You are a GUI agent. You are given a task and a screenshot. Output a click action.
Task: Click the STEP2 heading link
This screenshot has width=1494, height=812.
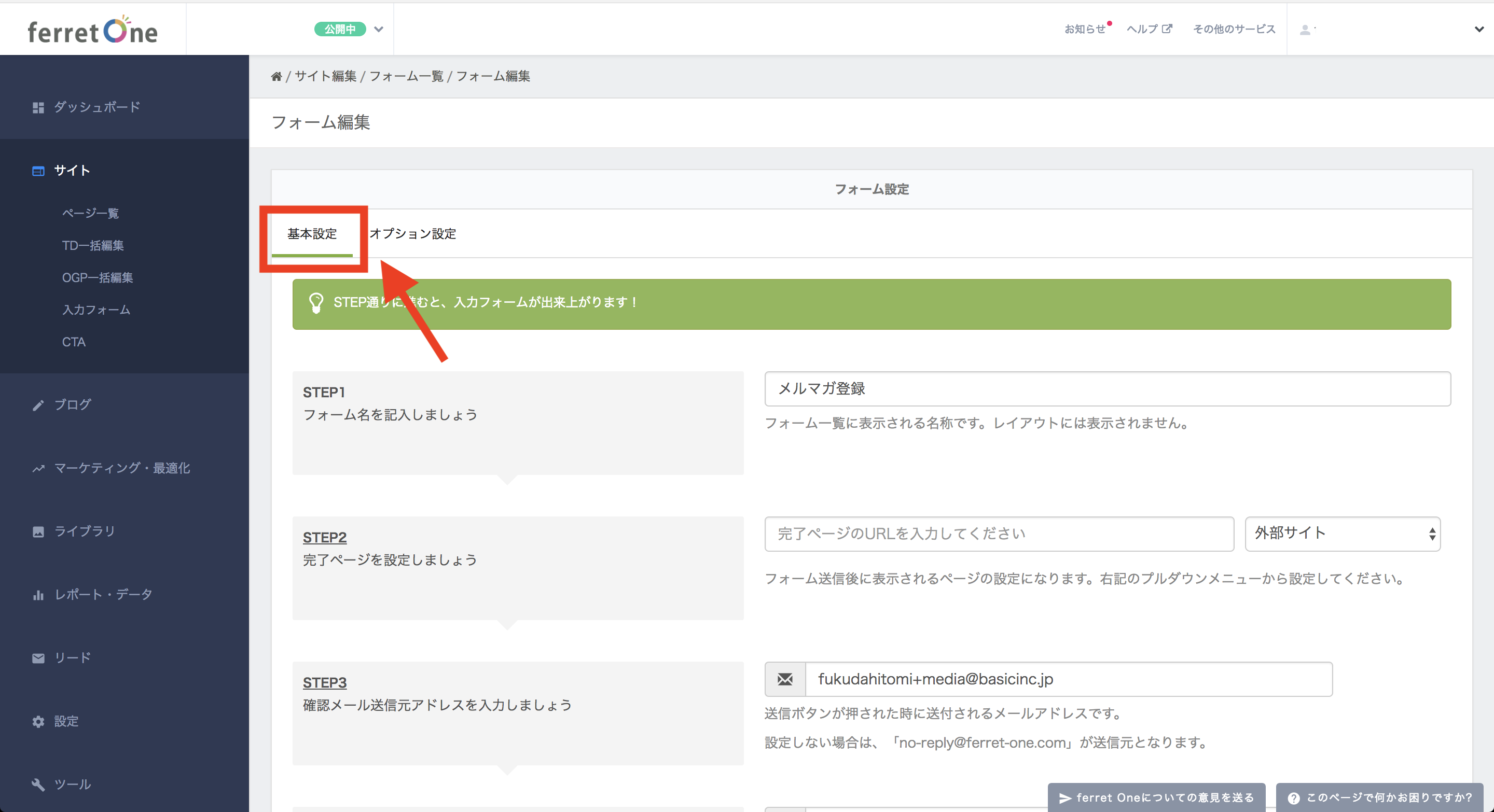tap(325, 538)
